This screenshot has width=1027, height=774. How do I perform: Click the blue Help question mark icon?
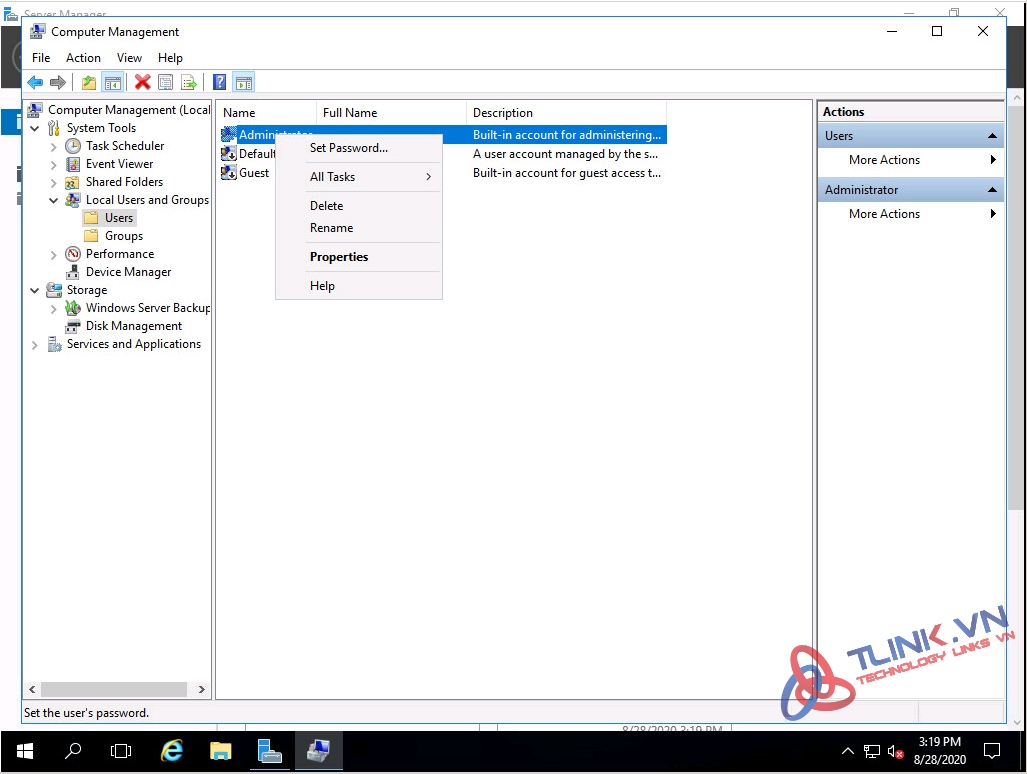(x=220, y=83)
